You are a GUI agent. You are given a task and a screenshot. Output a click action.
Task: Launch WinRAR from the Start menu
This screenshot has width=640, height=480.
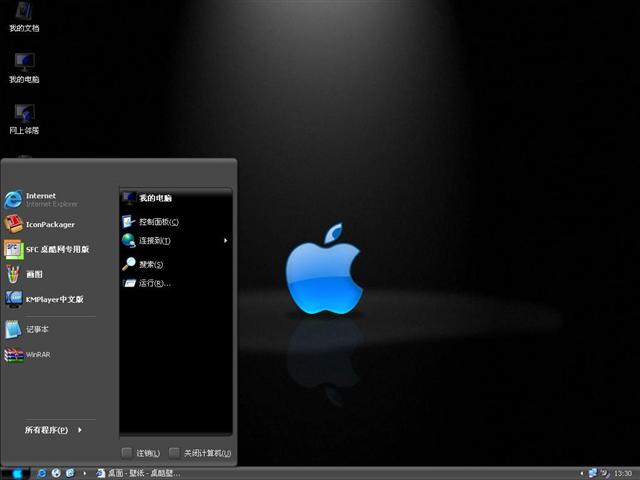[27, 355]
